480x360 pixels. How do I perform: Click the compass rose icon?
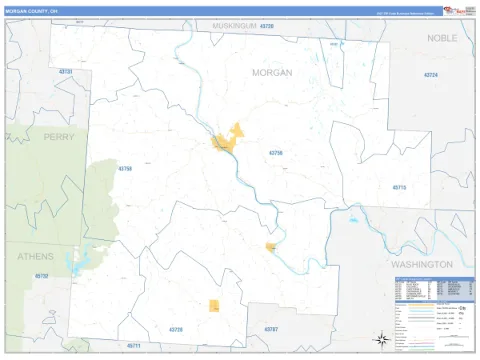382,339
